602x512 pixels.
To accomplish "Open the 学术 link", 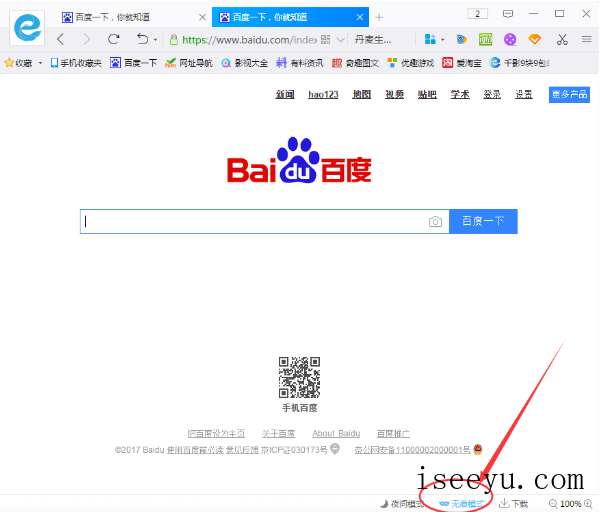I will pyautogui.click(x=460, y=94).
